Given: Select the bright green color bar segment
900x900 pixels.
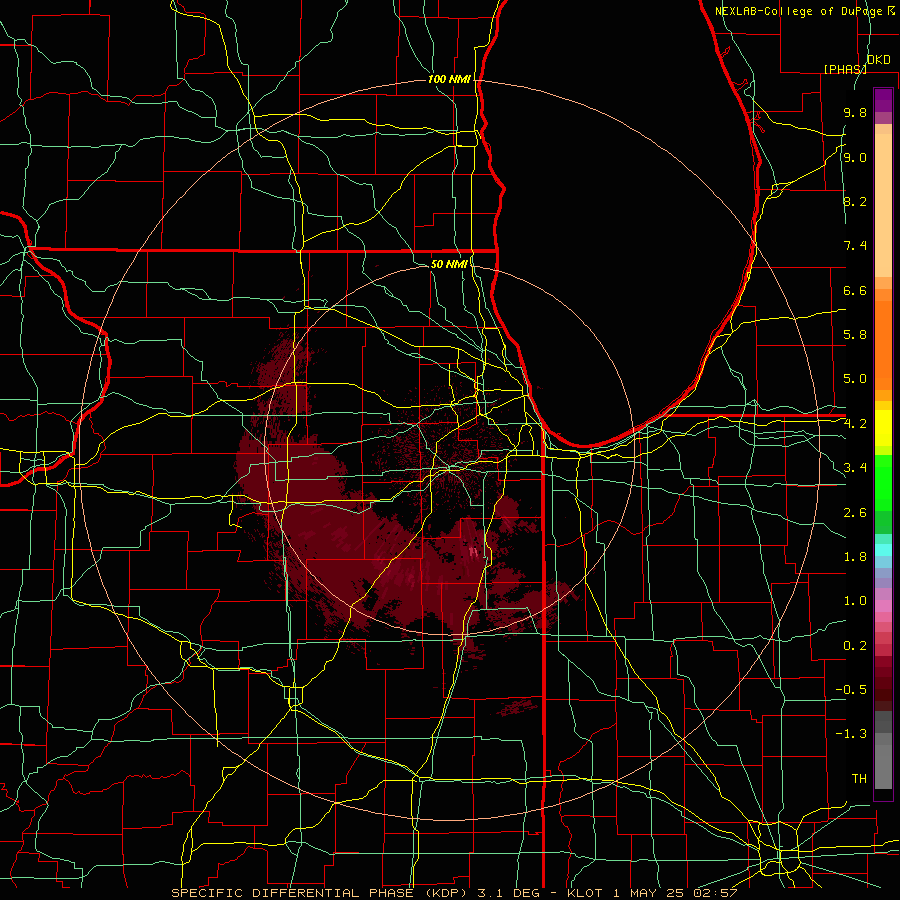Looking at the screenshot, I should click(x=883, y=482).
